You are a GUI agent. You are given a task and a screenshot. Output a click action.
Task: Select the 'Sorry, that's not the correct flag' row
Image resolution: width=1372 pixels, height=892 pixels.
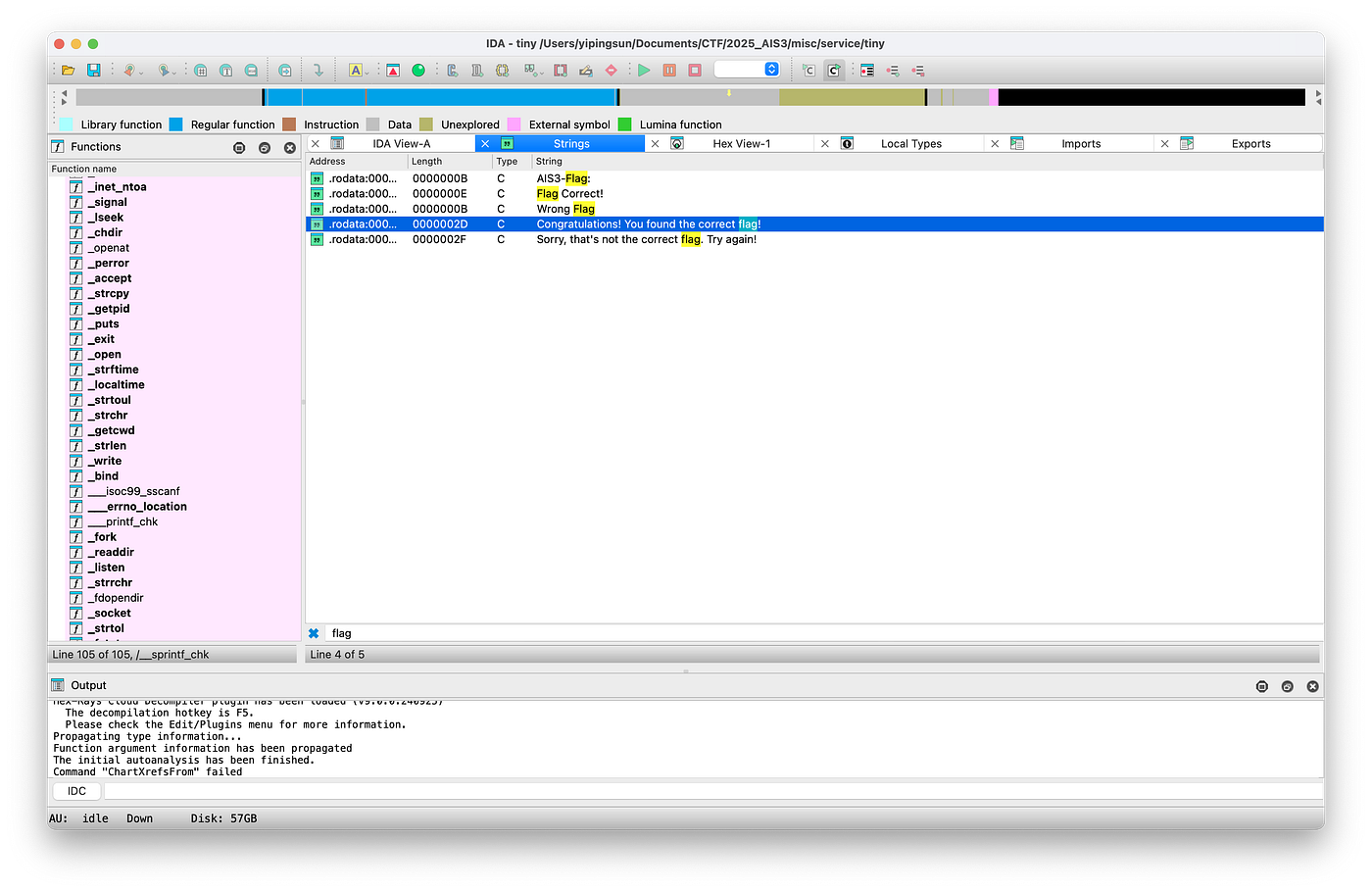click(x=814, y=239)
